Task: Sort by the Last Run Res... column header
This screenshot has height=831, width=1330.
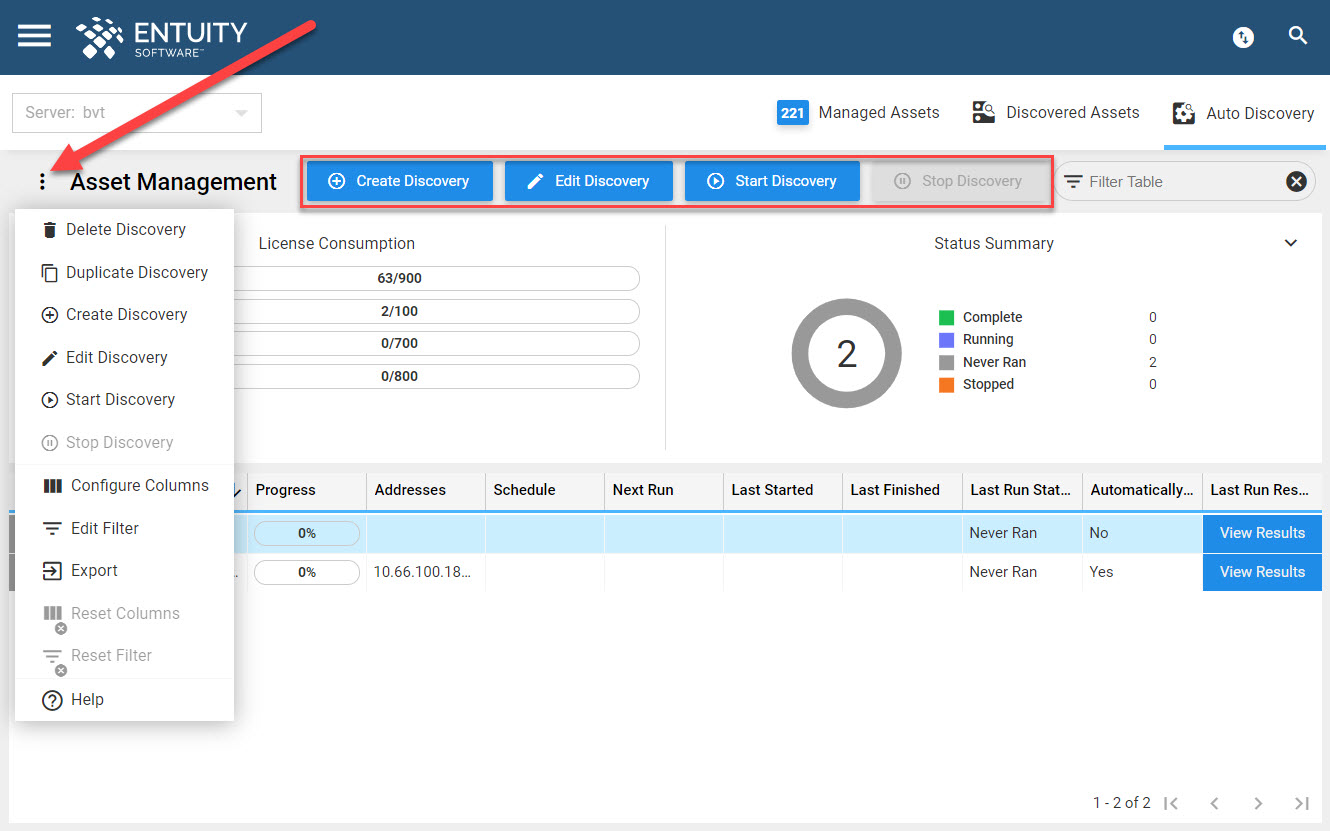Action: click(x=1262, y=490)
